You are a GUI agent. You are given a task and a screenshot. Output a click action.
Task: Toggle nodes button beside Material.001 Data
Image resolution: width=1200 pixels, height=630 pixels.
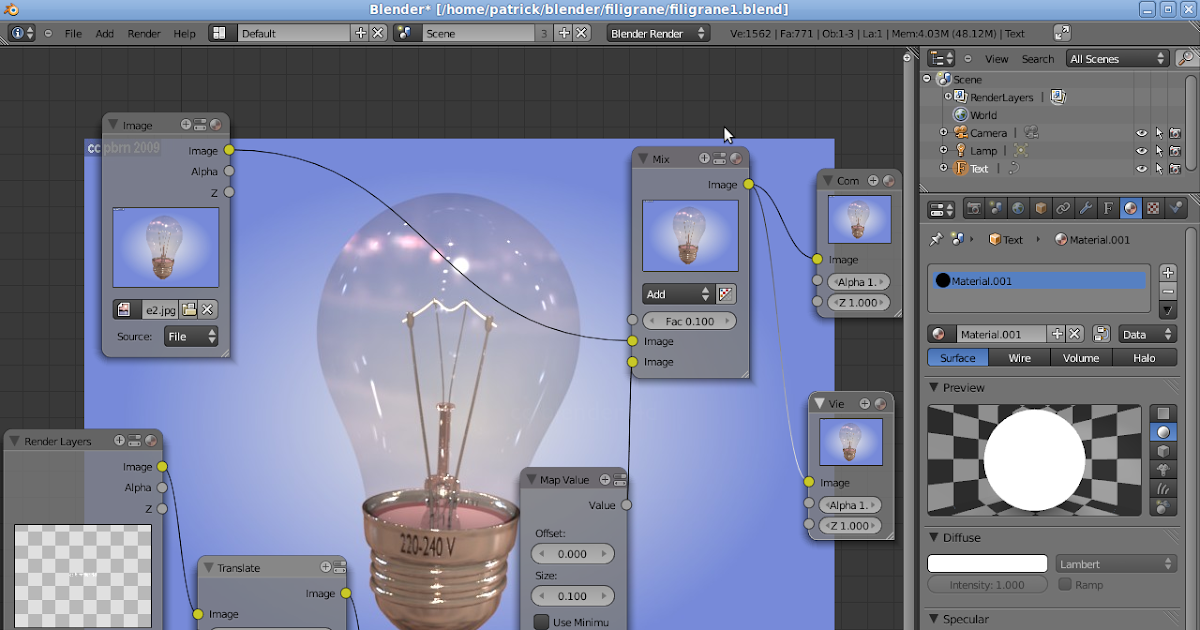[1101, 334]
